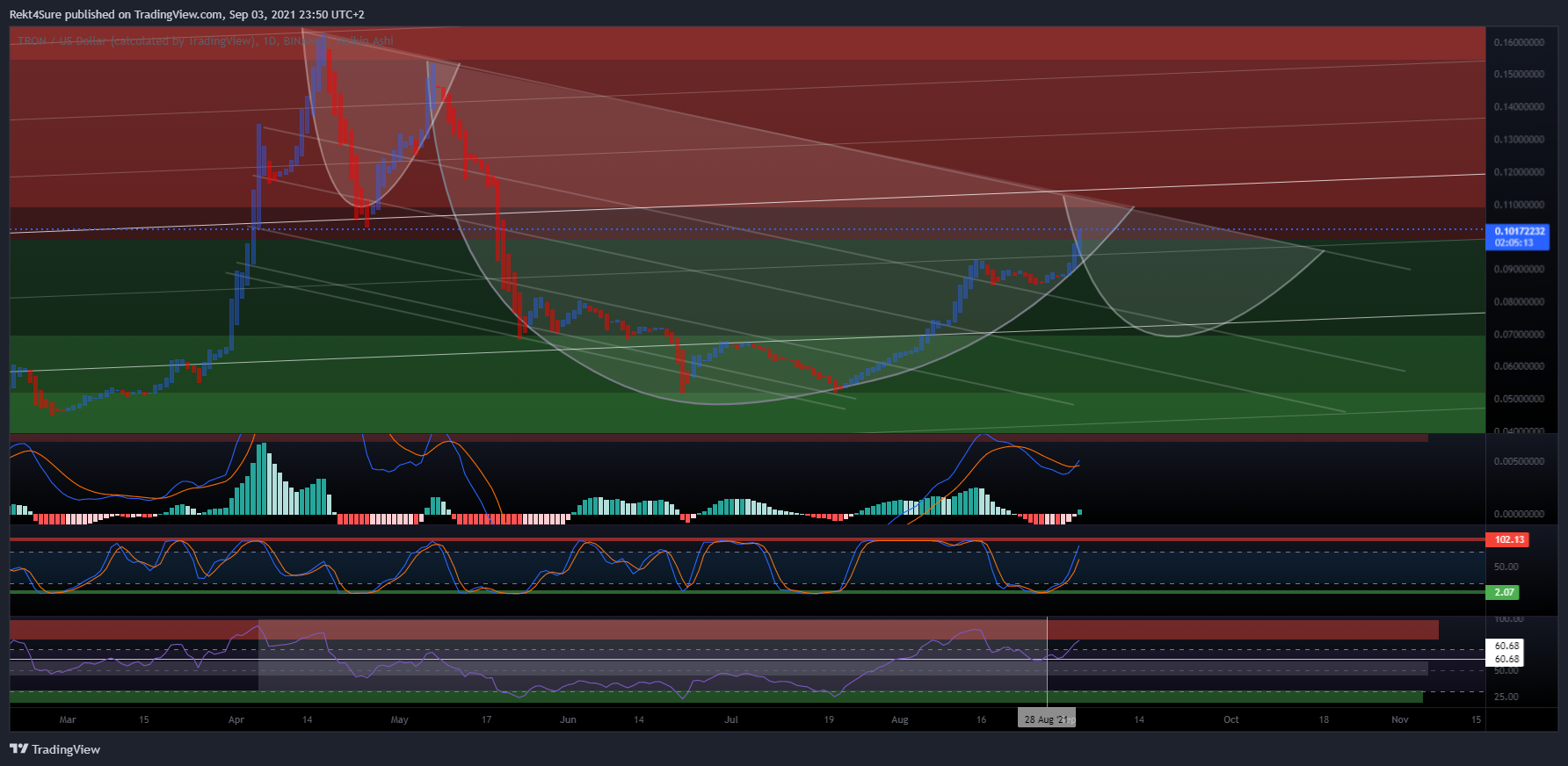This screenshot has height=766, width=1568.
Task: Click the 0.14000000 price axis label
Action: pyautogui.click(x=1519, y=107)
